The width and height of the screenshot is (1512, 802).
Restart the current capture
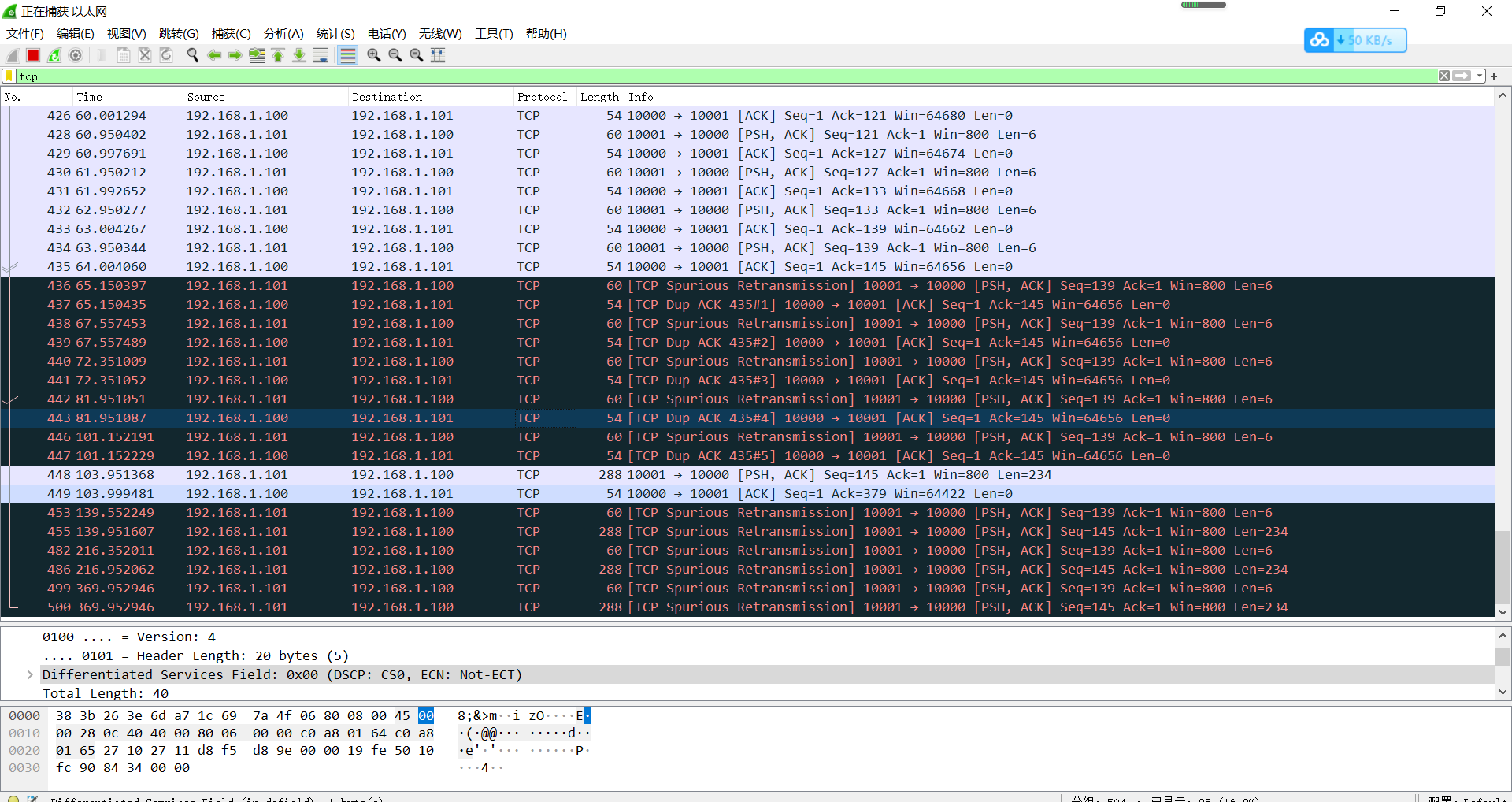pos(54,55)
